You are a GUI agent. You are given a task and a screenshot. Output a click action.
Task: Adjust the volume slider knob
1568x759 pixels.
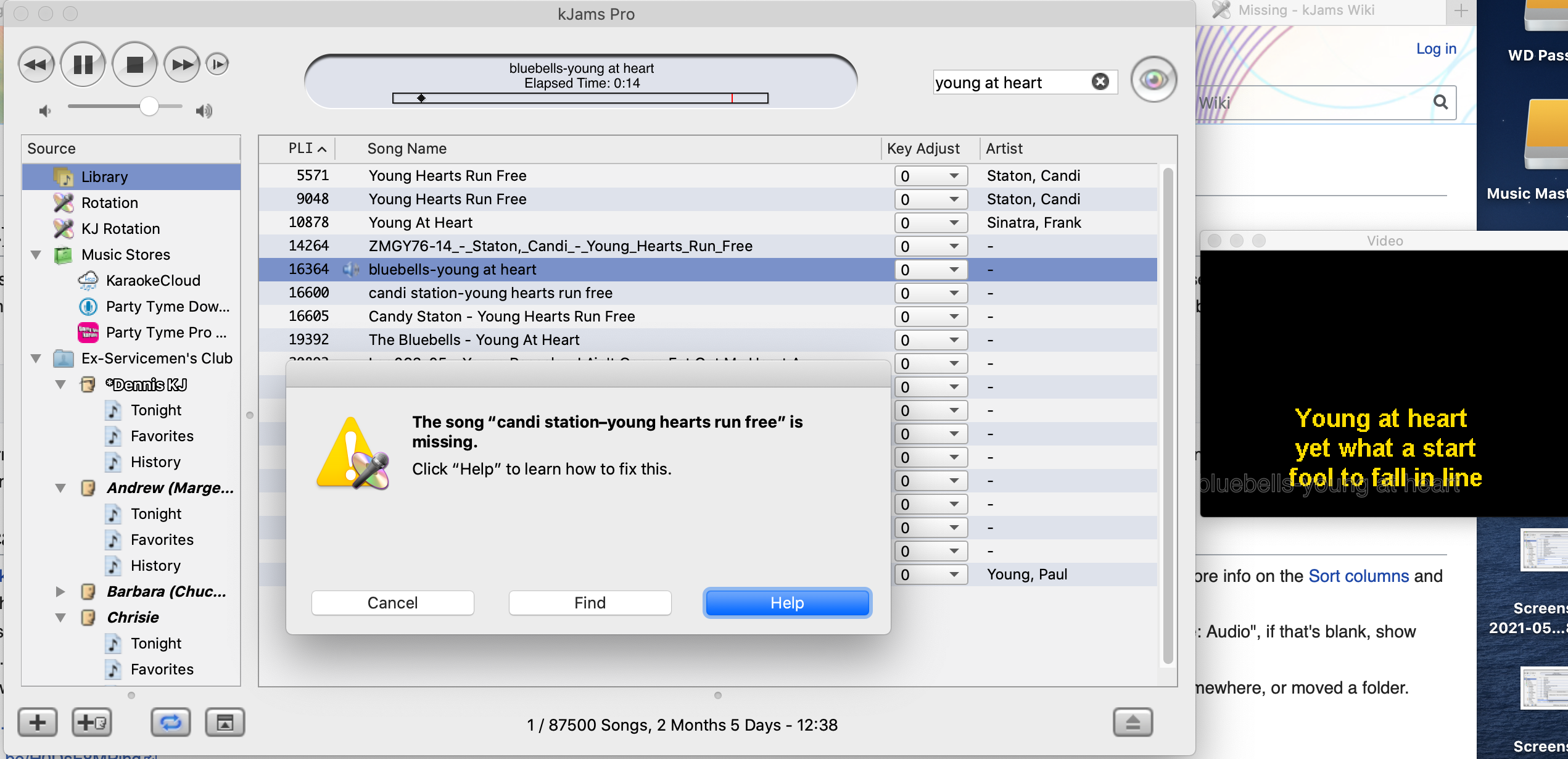coord(149,107)
